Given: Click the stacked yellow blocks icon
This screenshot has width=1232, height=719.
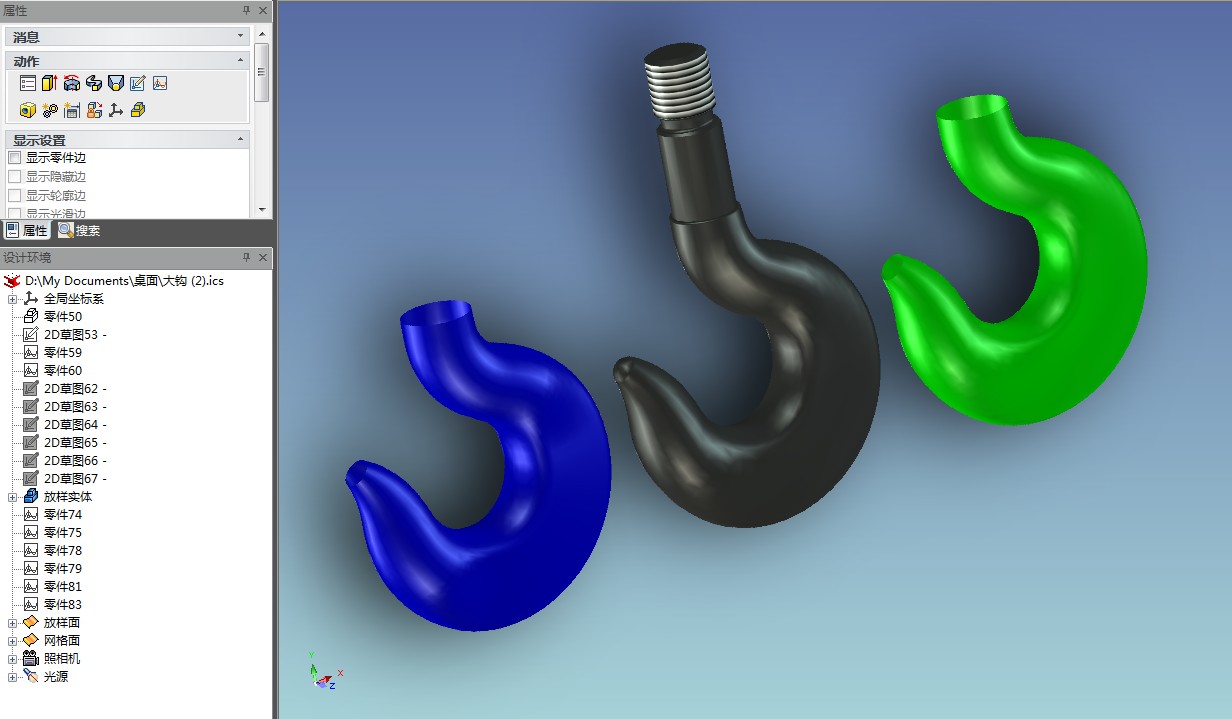Looking at the screenshot, I should click(138, 110).
